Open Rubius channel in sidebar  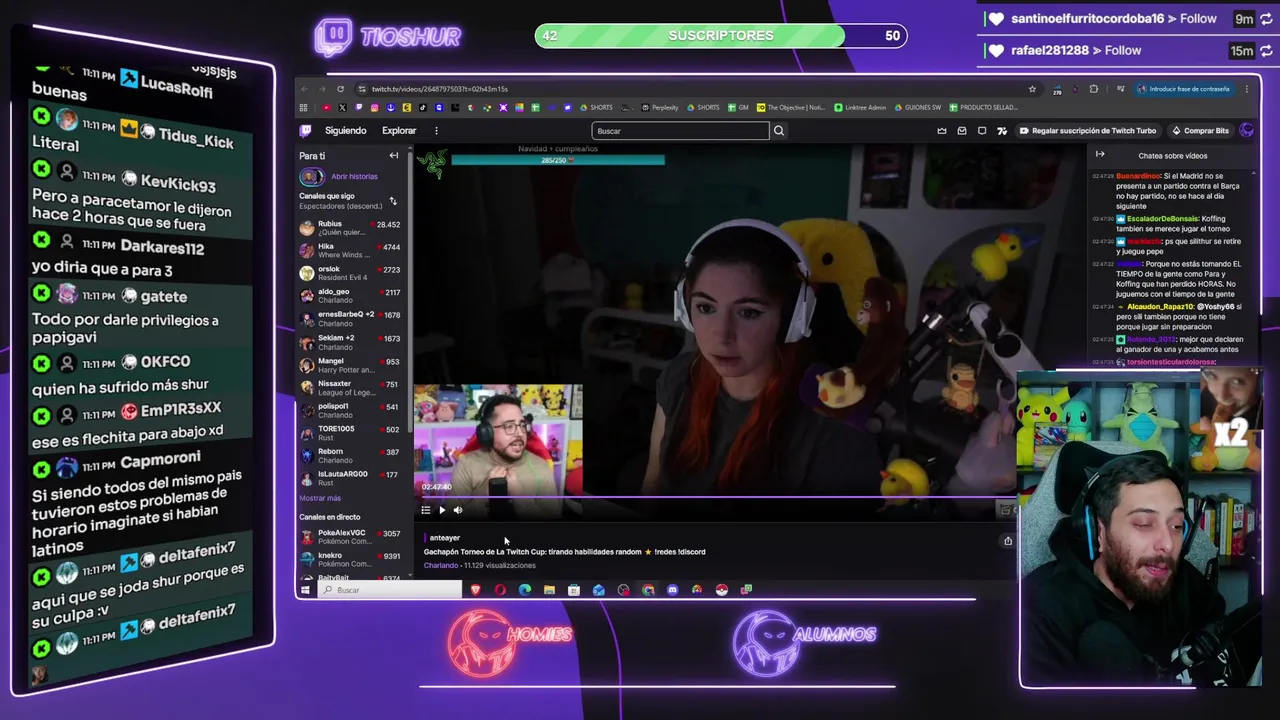tap(350, 228)
